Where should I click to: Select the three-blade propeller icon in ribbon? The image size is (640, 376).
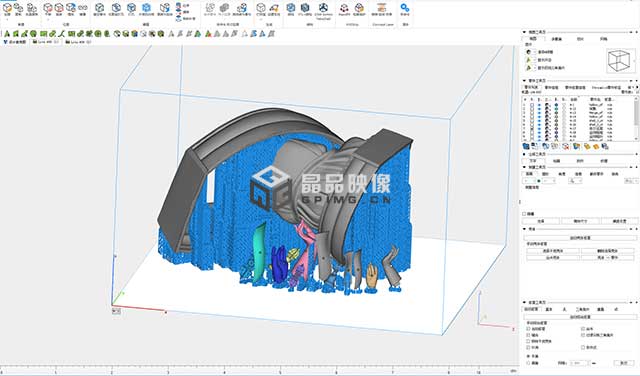click(x=323, y=7)
